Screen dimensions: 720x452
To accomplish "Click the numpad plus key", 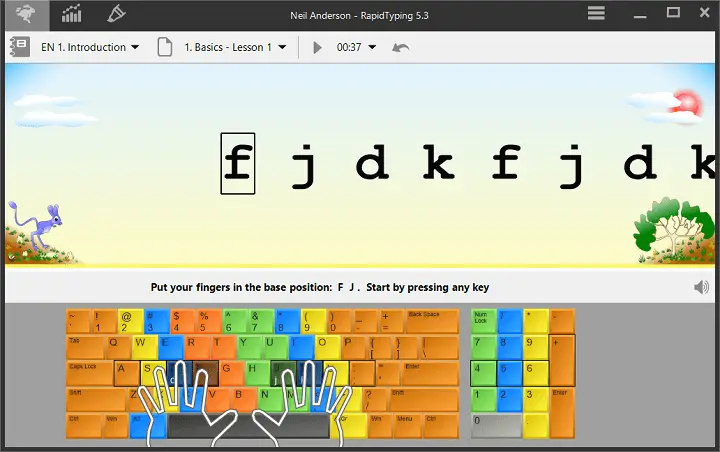I will pos(562,361).
